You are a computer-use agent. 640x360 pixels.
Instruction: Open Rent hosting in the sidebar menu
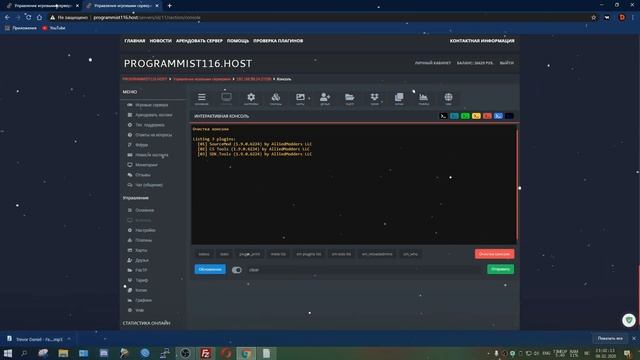click(153, 115)
